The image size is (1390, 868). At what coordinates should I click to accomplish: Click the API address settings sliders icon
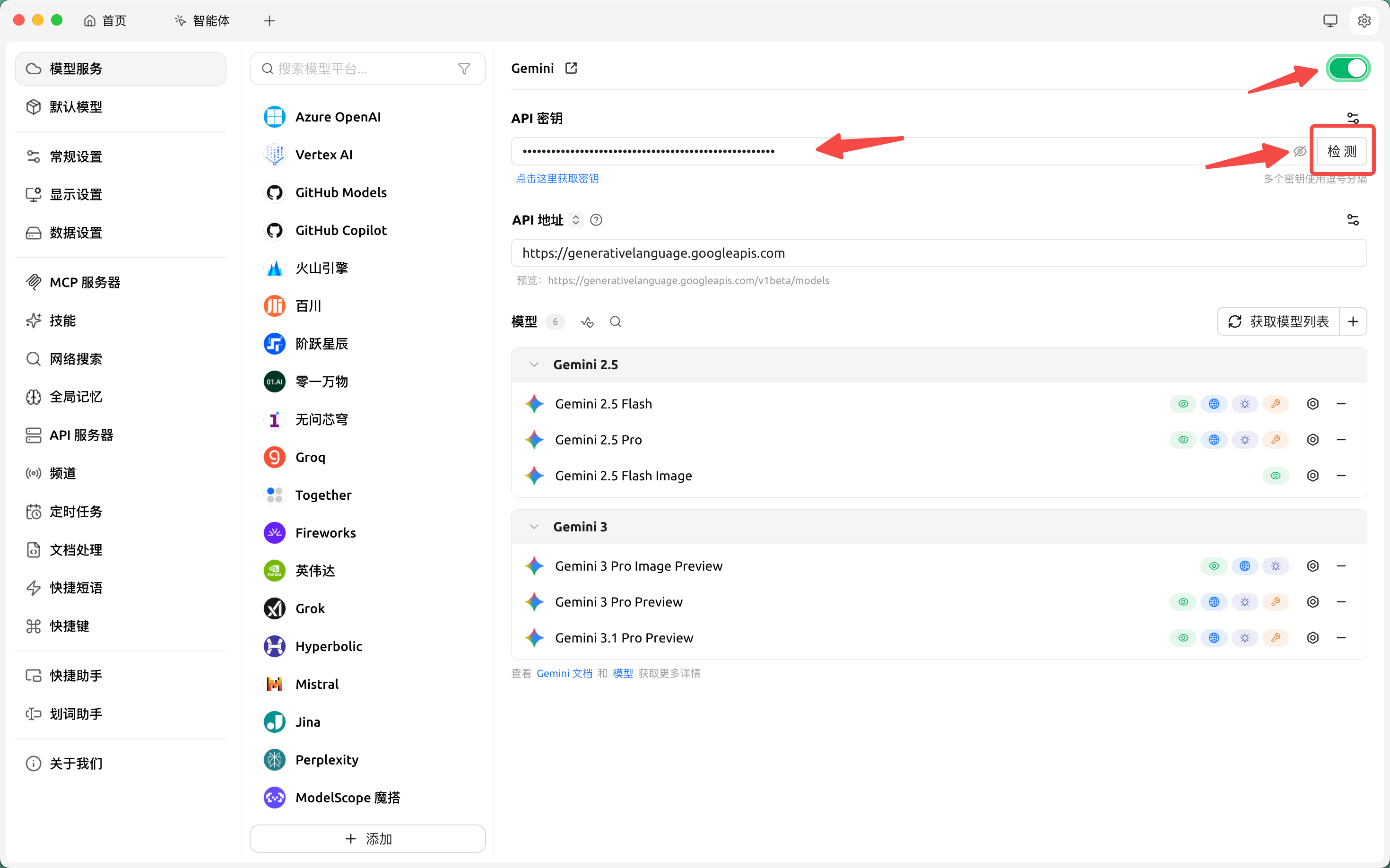point(1353,220)
